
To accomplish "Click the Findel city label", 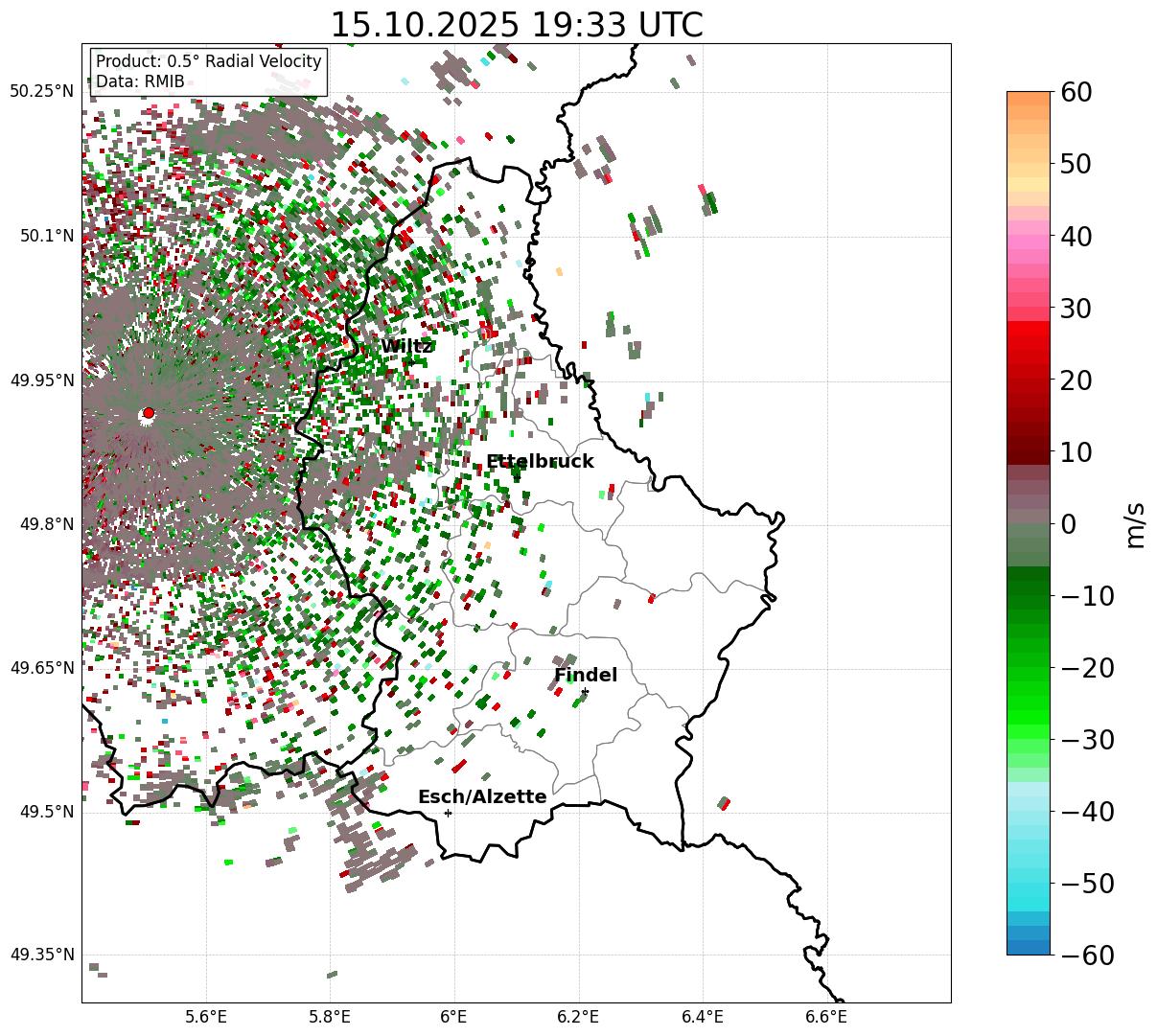I will click(x=586, y=676).
